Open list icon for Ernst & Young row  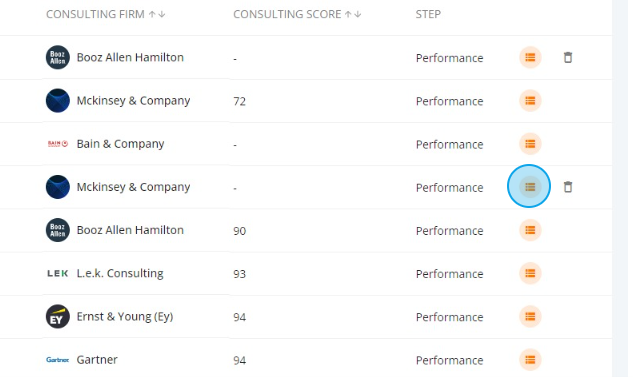click(x=530, y=316)
